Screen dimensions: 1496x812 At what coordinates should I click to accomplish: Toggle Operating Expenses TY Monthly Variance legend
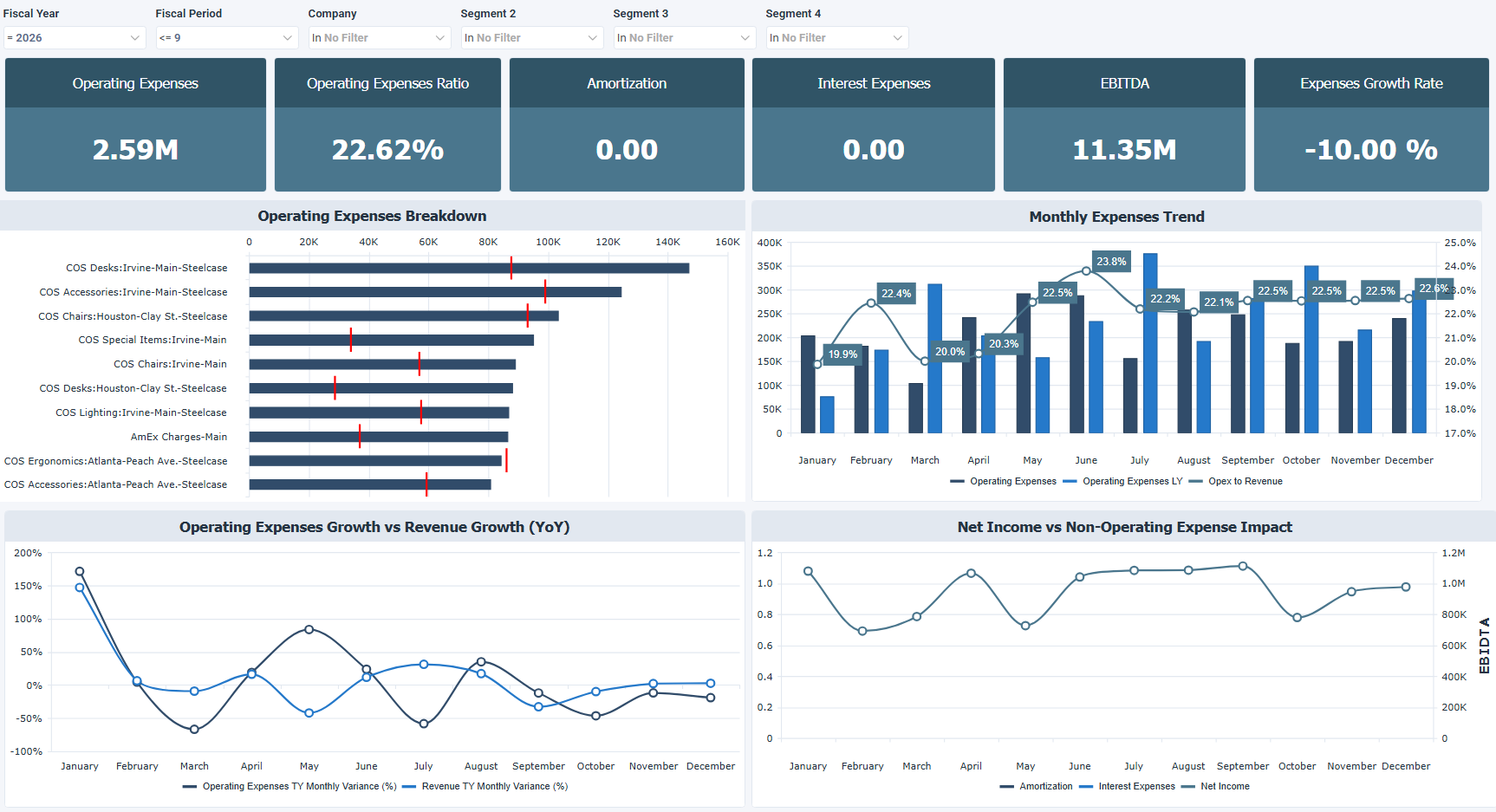click(x=290, y=786)
